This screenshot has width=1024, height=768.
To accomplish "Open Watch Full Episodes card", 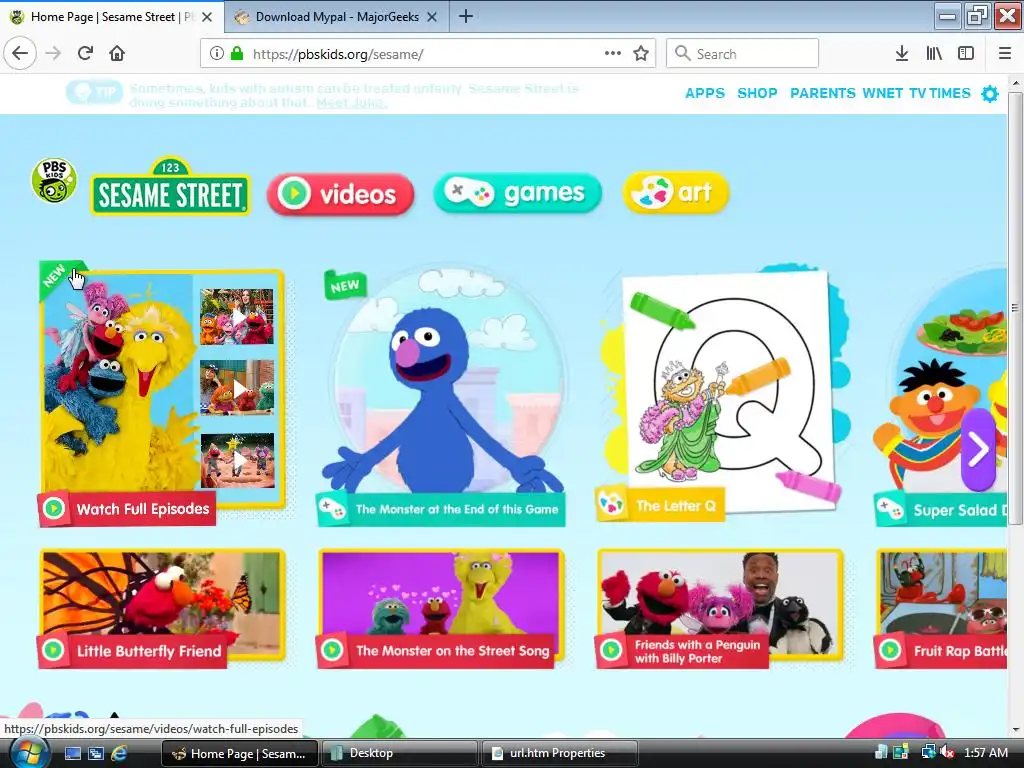I will (162, 392).
